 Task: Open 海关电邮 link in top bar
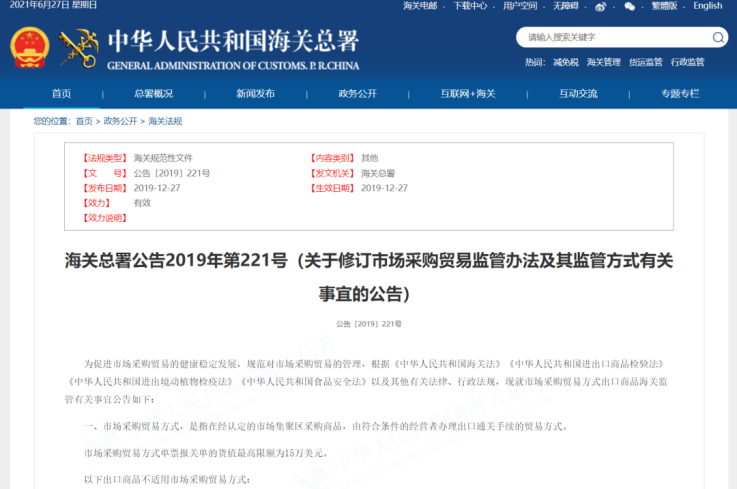pyautogui.click(x=420, y=6)
